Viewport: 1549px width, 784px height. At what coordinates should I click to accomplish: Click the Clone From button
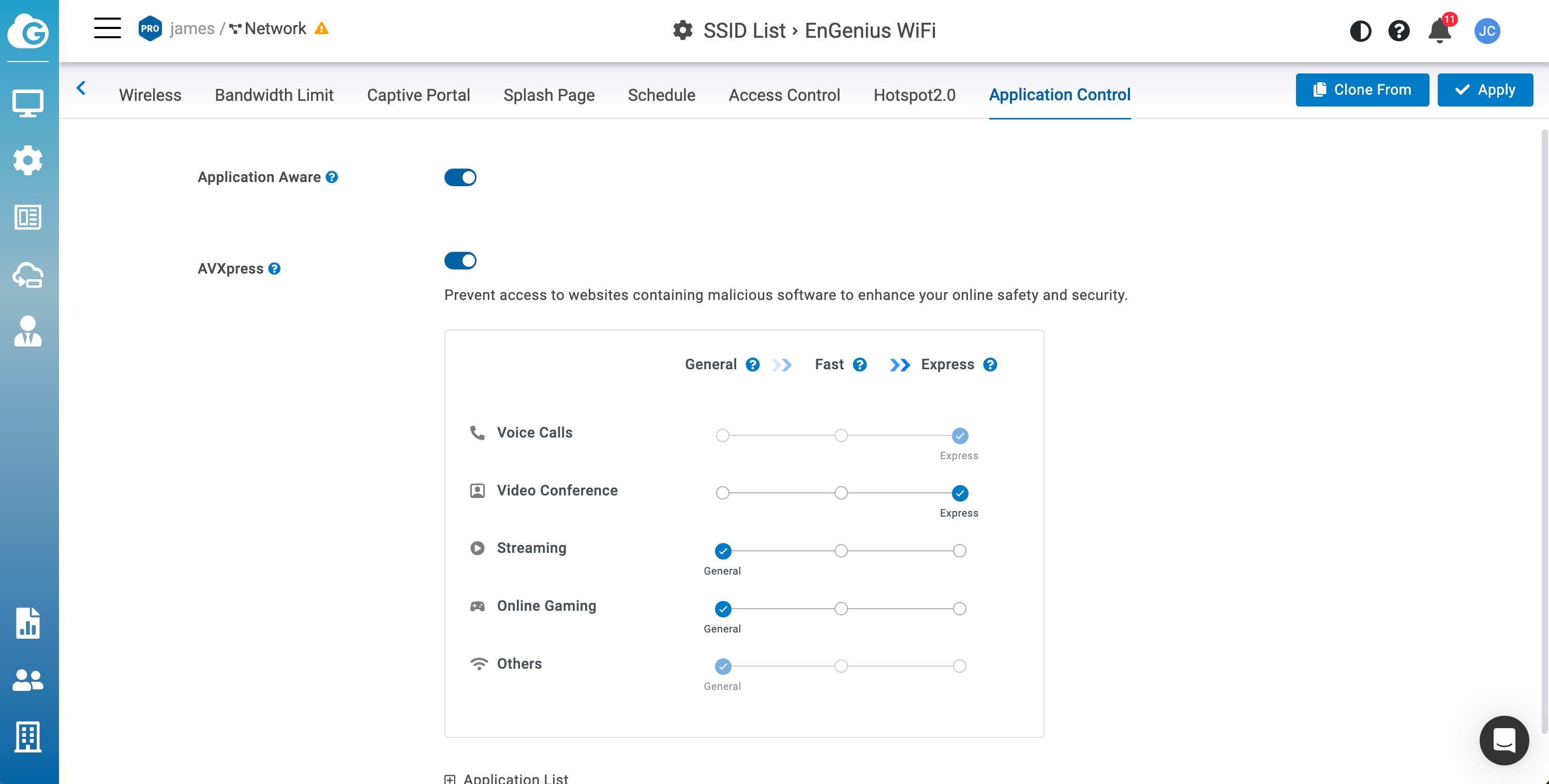tap(1362, 89)
